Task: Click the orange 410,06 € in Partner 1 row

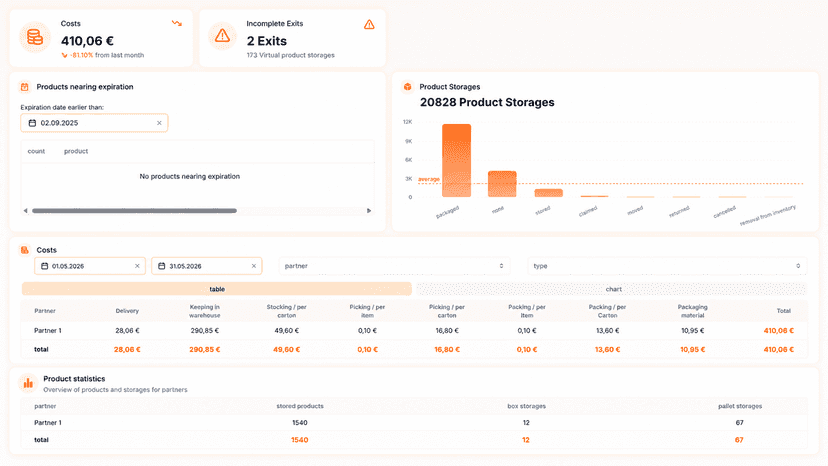Action: click(x=779, y=331)
